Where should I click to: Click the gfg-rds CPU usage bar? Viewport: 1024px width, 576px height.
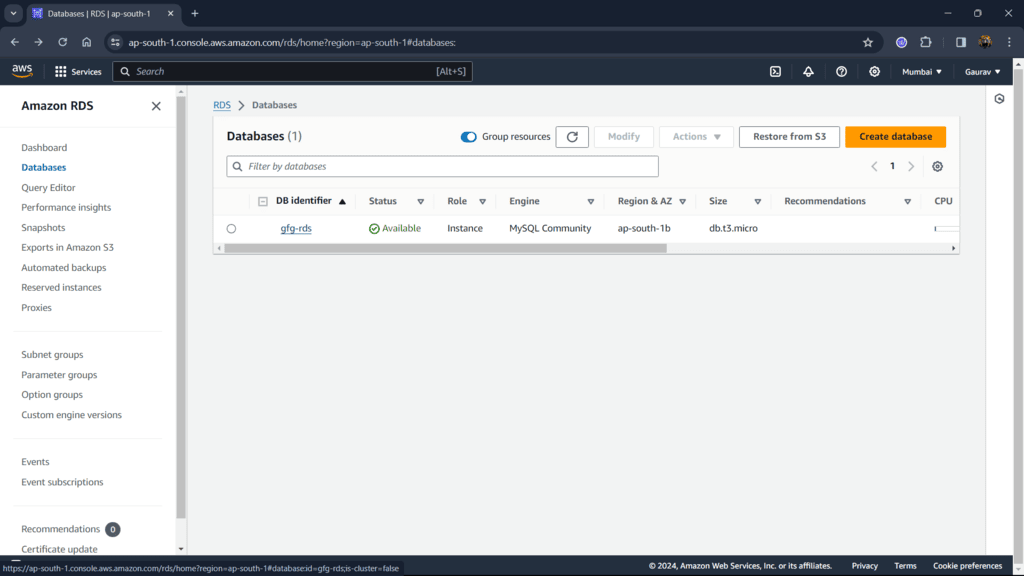click(946, 229)
